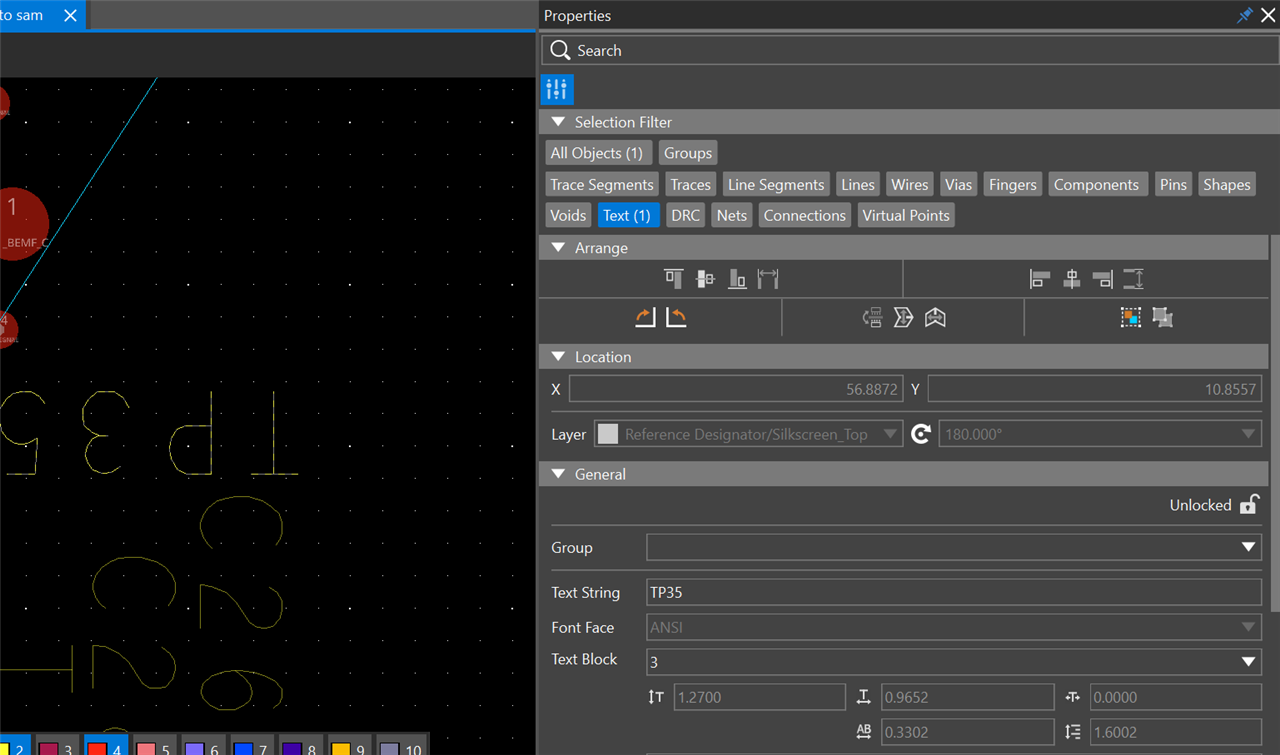
Task: Click the Search field in Properties
Action: pos(908,50)
